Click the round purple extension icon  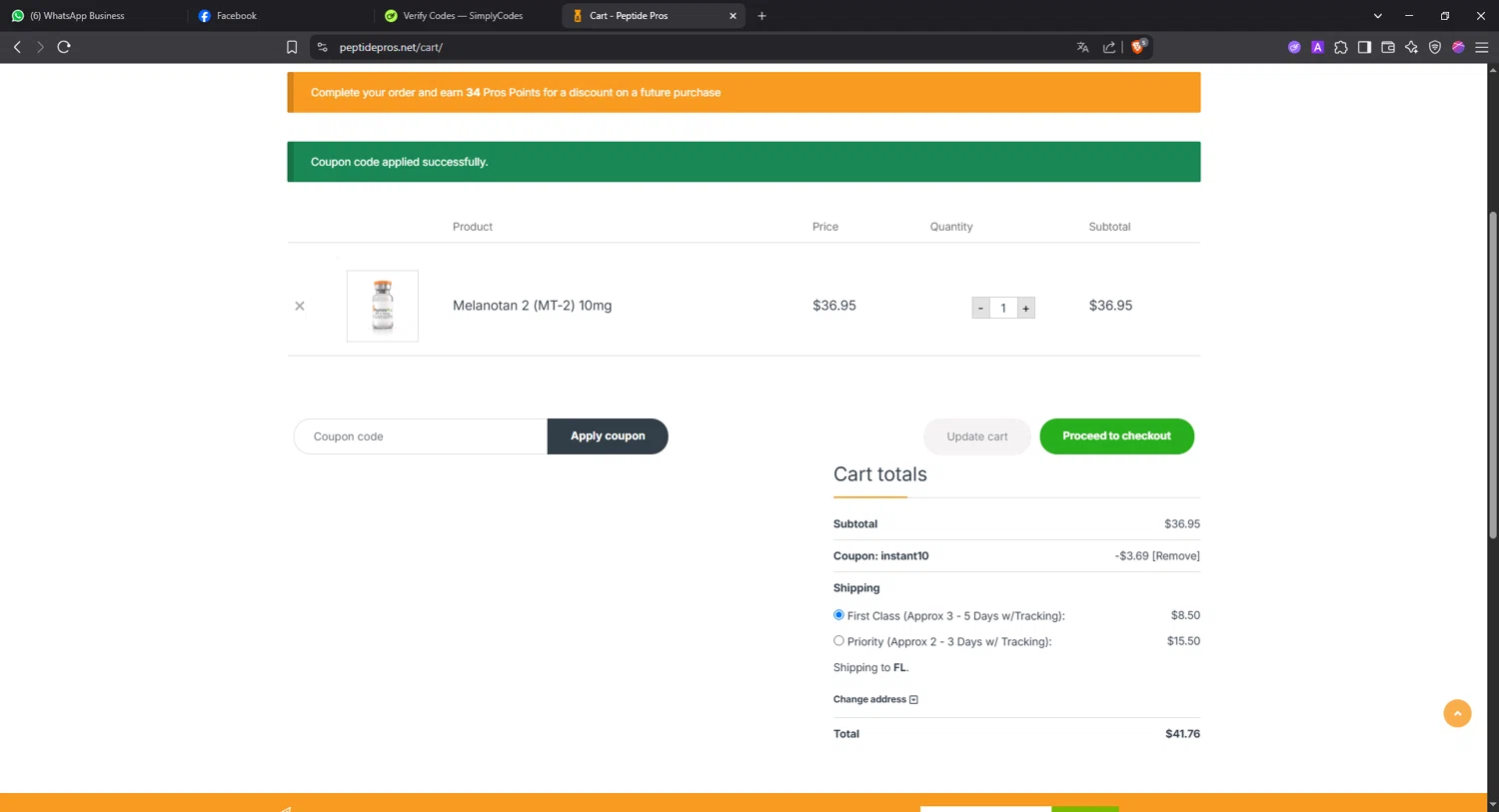coord(1294,47)
